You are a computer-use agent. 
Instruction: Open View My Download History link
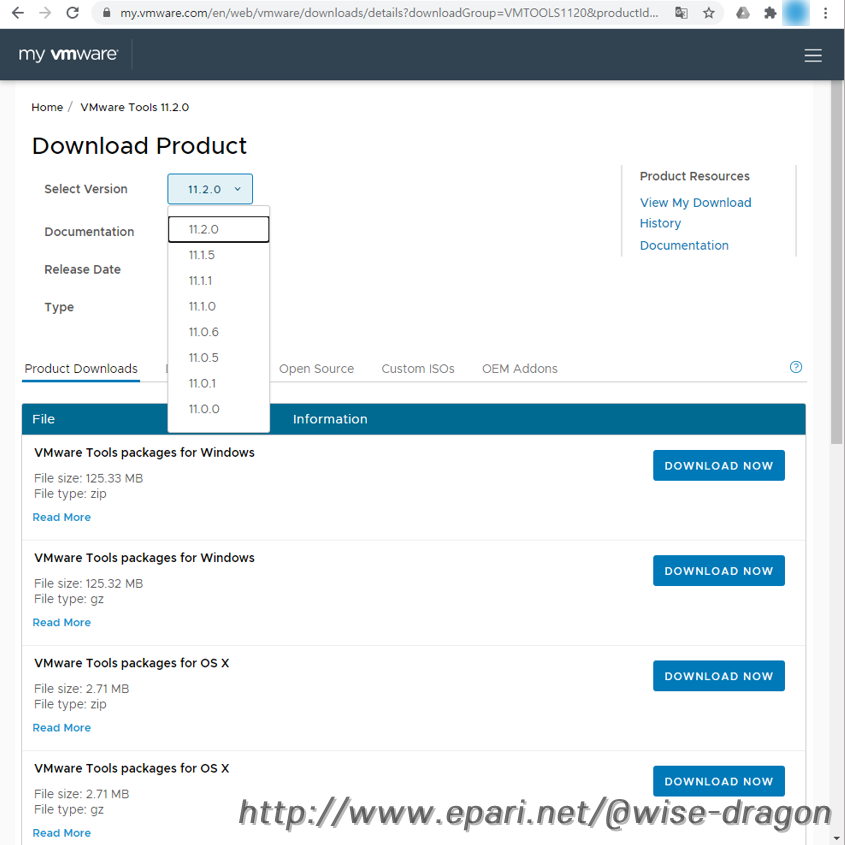[x=695, y=213]
